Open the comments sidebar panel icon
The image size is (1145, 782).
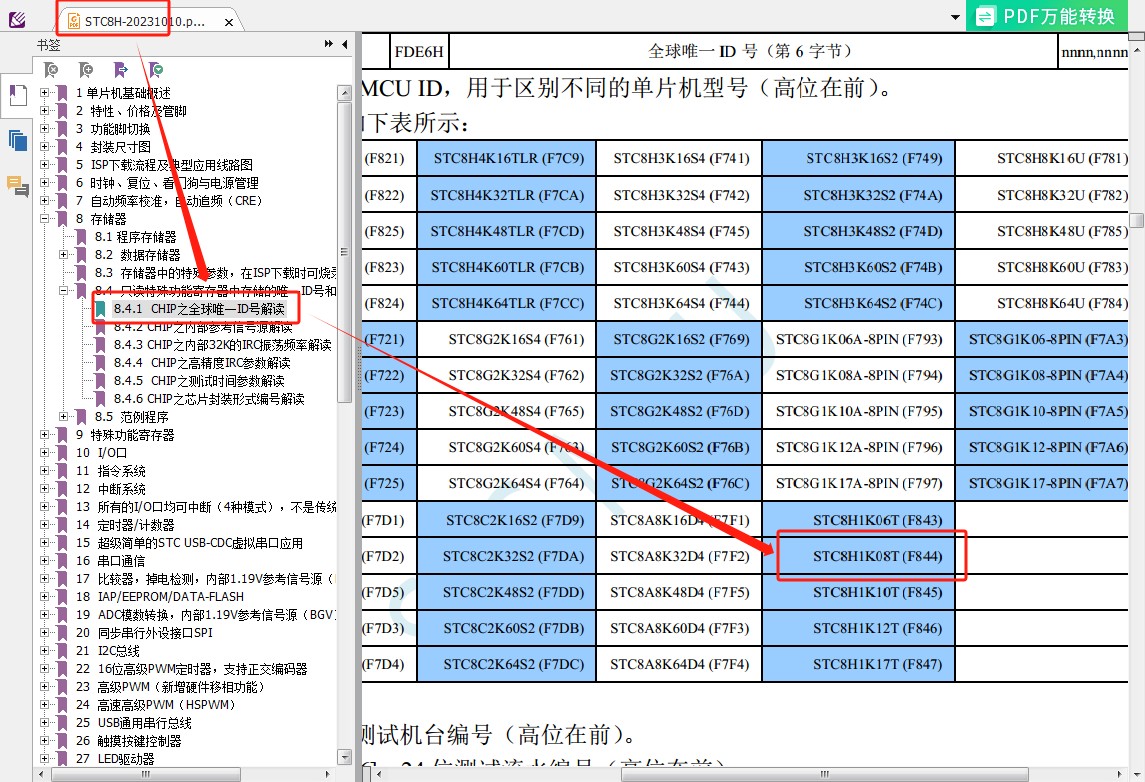18,186
